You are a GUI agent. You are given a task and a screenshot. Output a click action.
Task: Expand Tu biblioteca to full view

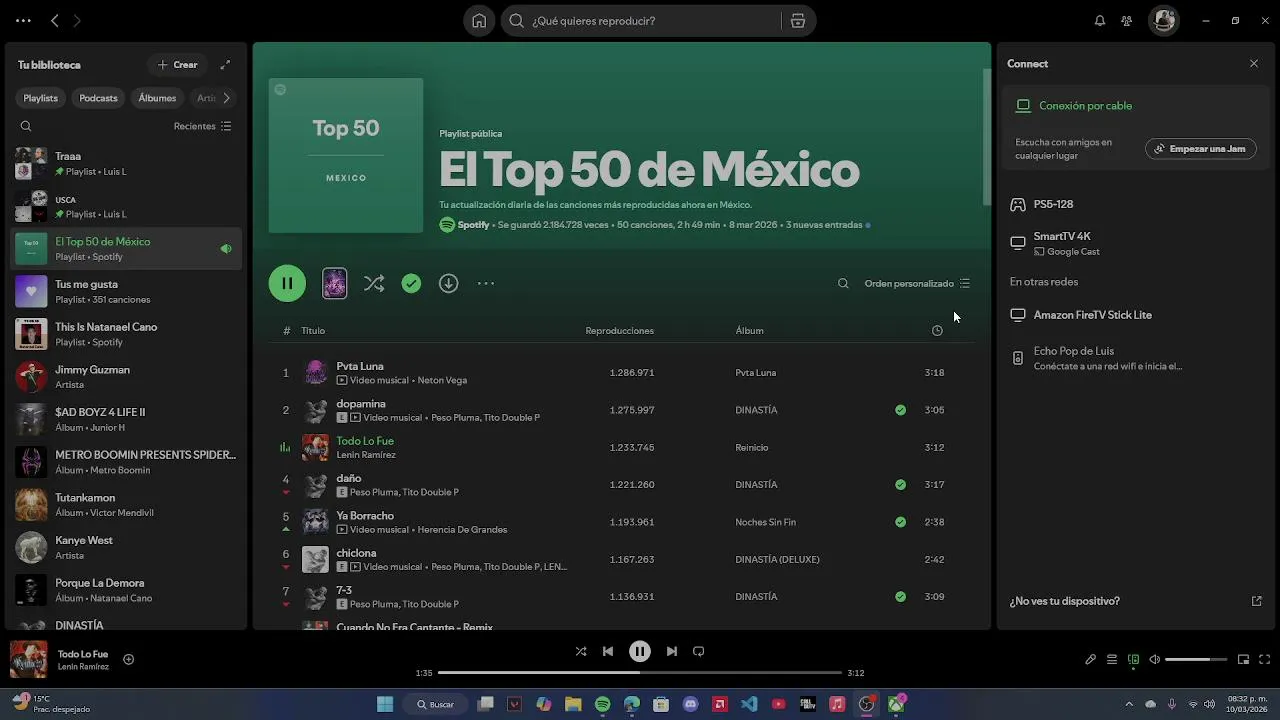click(x=225, y=65)
